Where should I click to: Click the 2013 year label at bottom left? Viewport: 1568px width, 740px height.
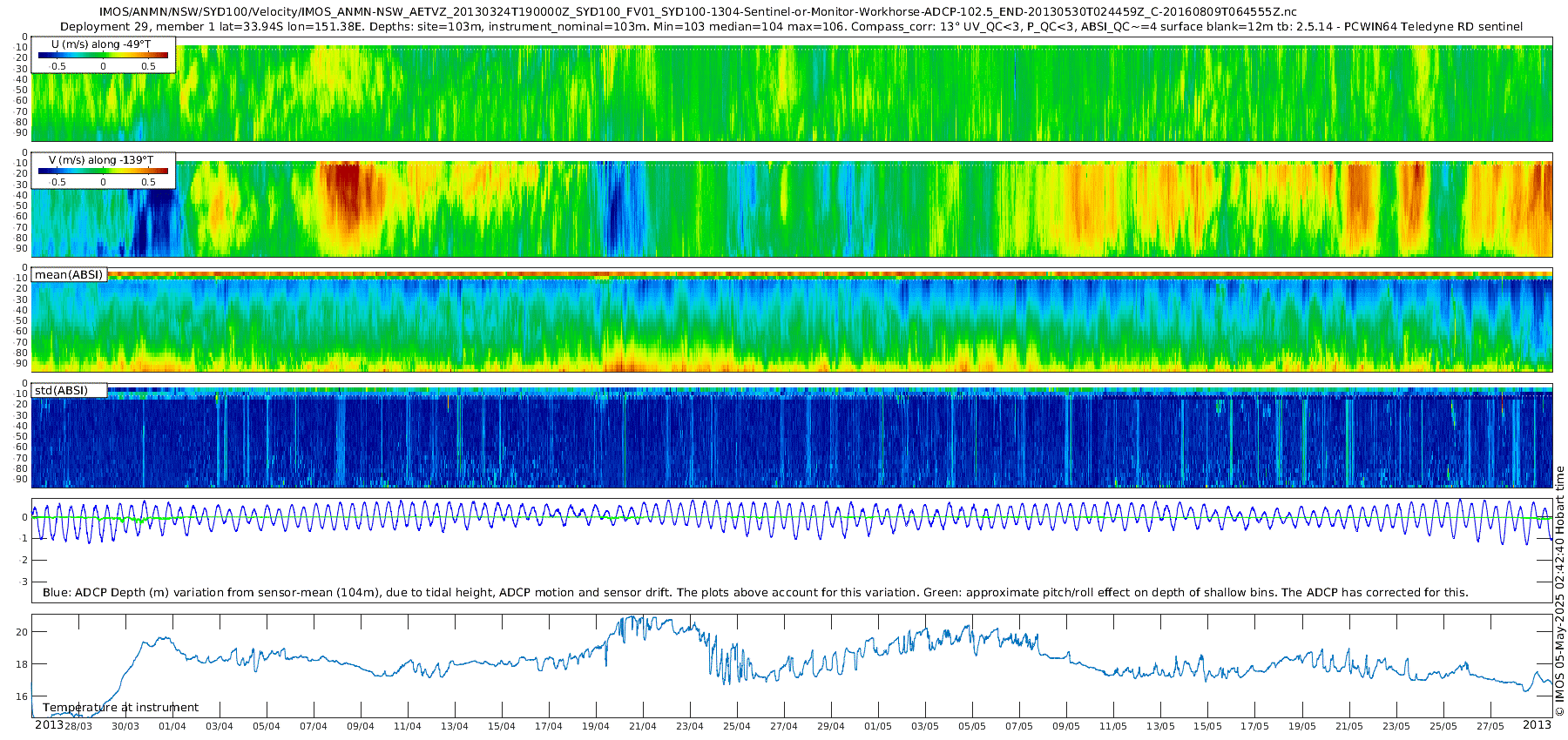click(49, 724)
